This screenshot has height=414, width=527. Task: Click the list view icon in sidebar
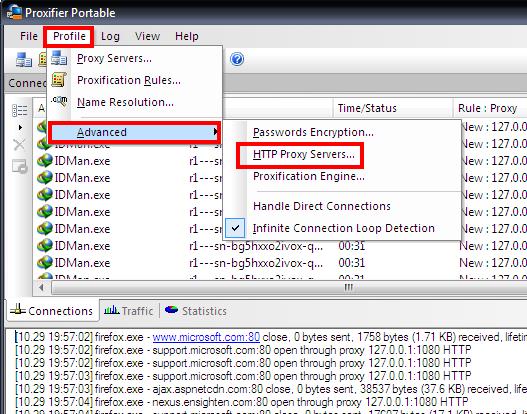click(19, 111)
